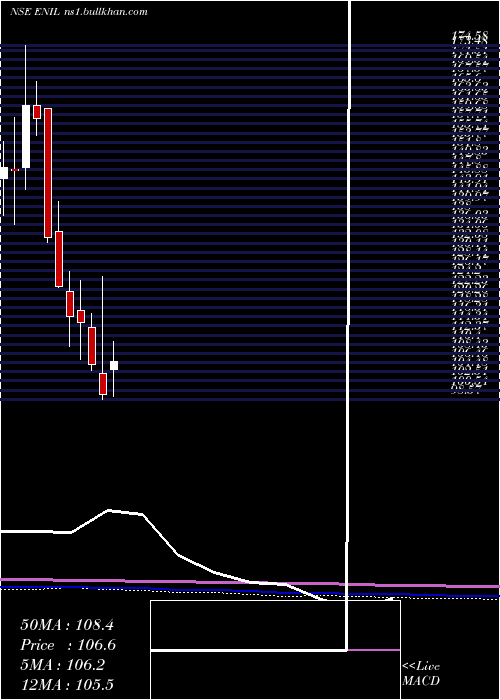
Task: Click the 174.58 top price axis value
Action: (x=469, y=35)
